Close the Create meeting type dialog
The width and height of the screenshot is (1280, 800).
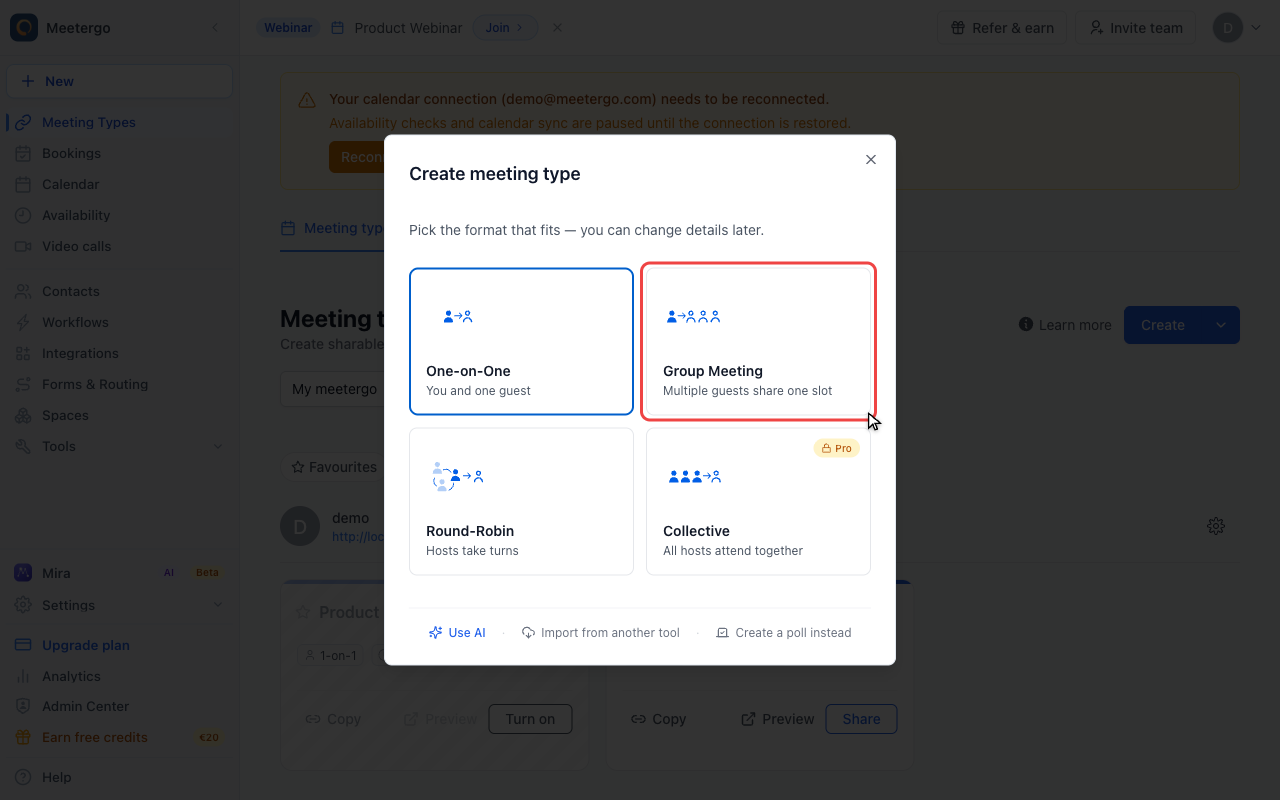coord(871,160)
